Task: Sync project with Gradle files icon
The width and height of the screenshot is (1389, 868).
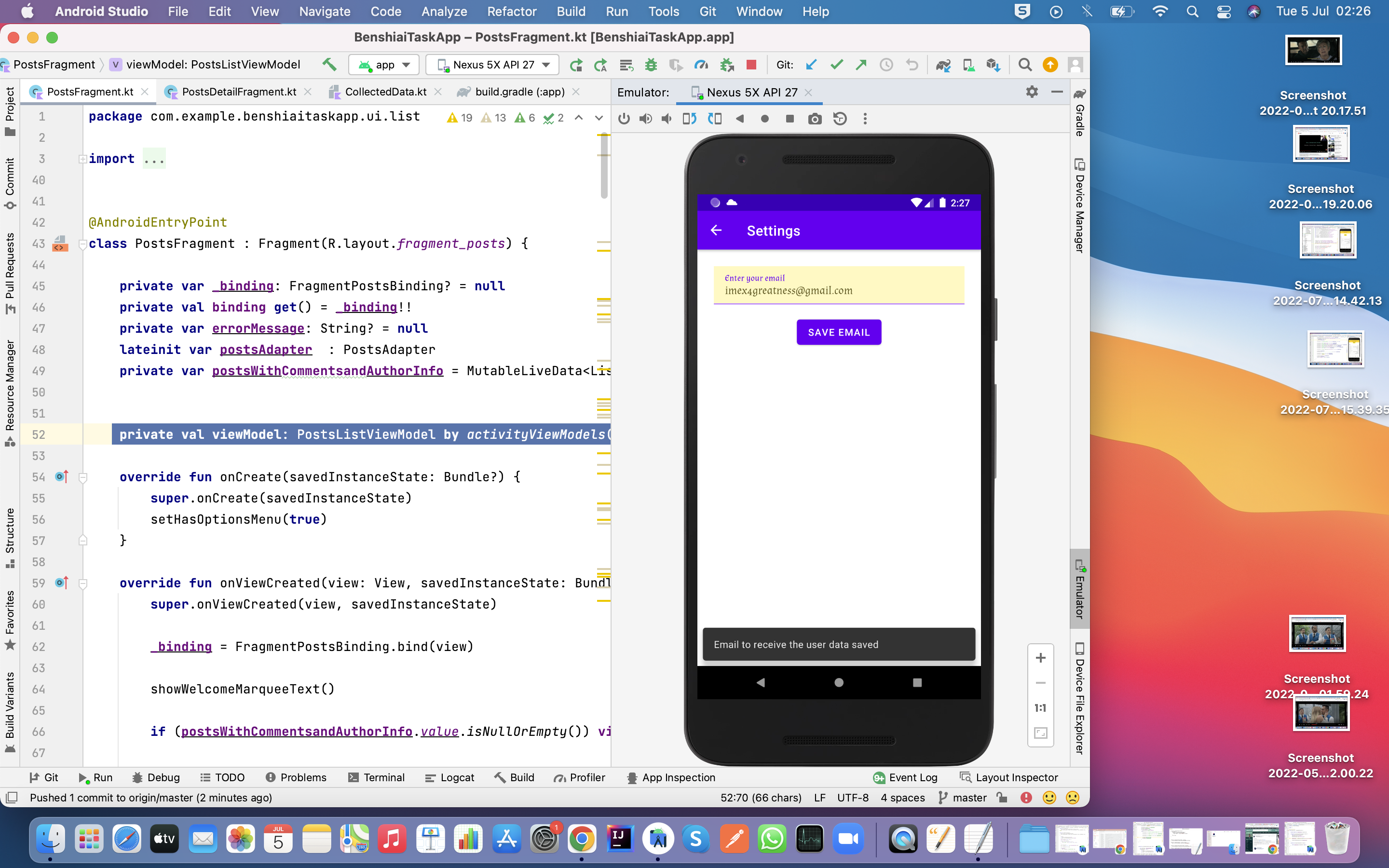Action: (x=943, y=65)
